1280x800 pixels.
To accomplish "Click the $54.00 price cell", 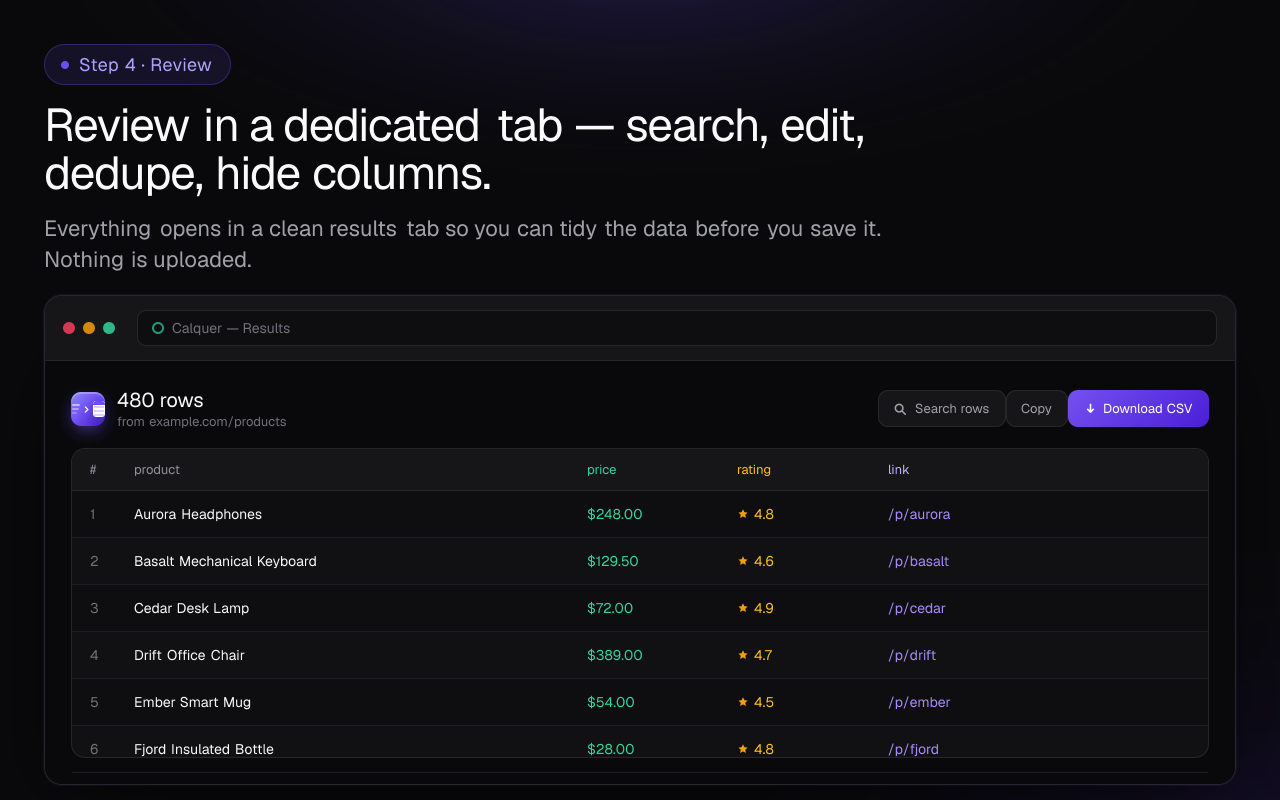I will click(x=611, y=702).
